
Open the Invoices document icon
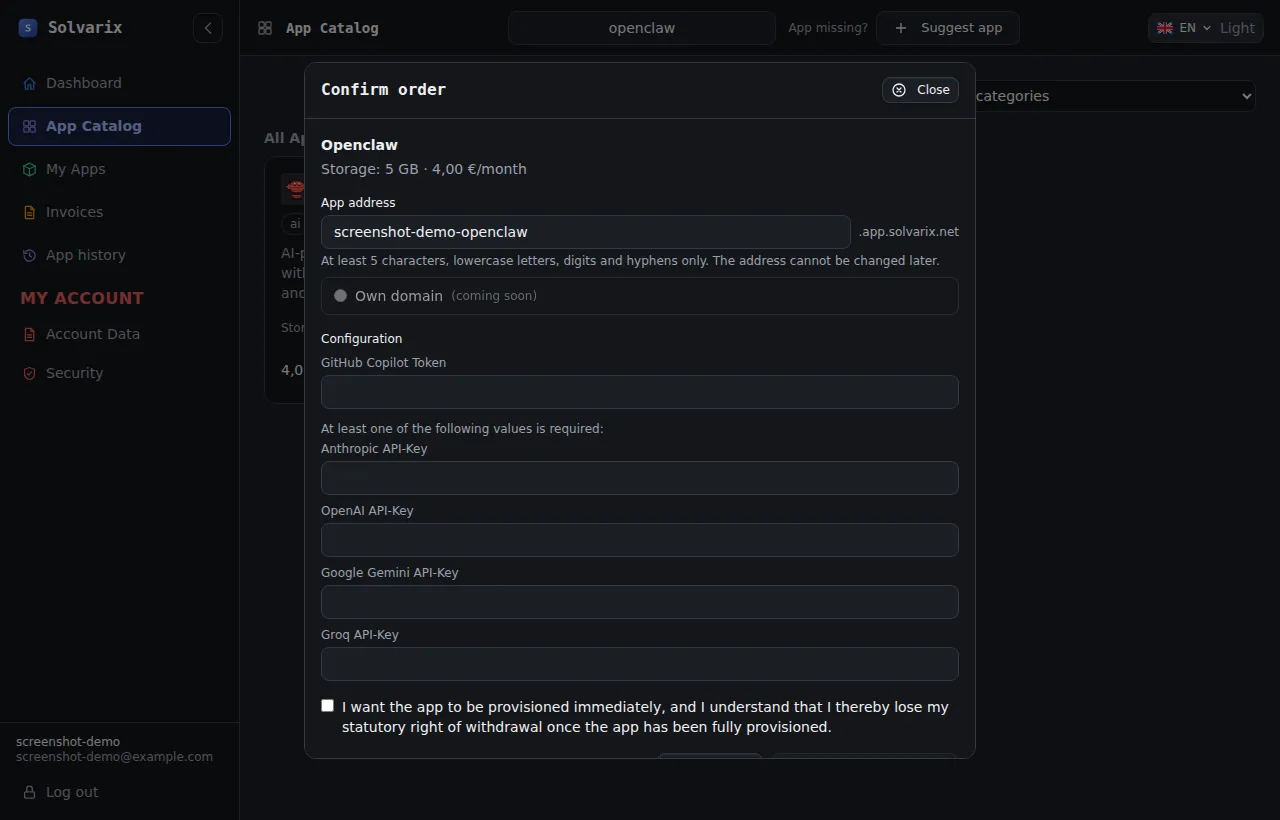(29, 212)
